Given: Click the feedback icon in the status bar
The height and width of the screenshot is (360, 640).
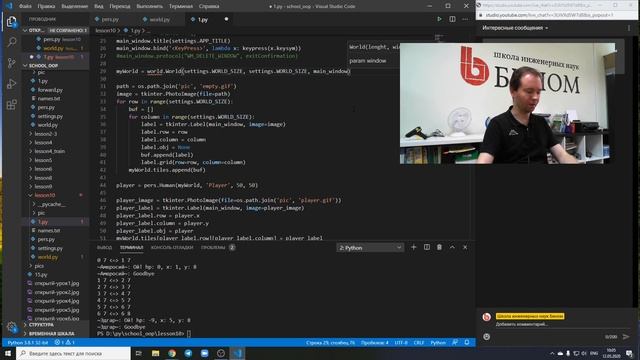Looking at the screenshot, I should pyautogui.click(x=455, y=342).
